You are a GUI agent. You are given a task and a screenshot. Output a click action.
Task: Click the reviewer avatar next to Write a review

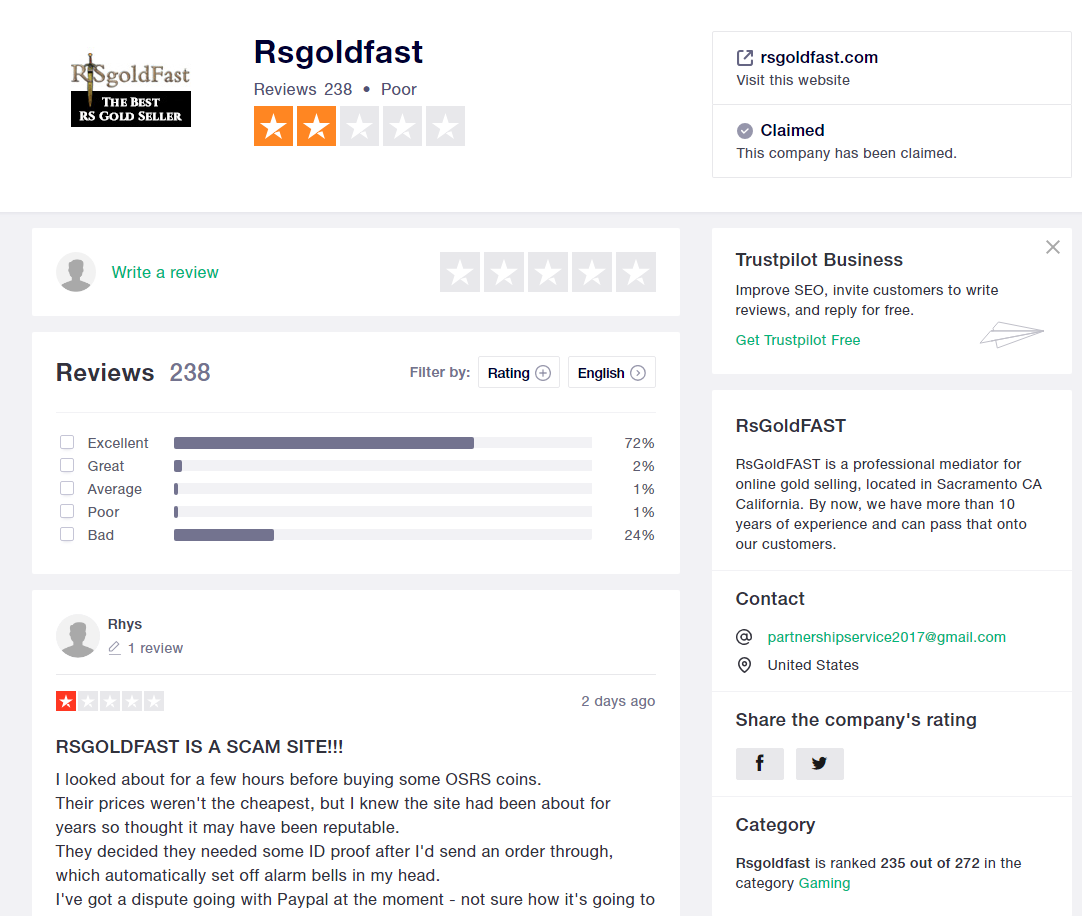click(x=76, y=272)
